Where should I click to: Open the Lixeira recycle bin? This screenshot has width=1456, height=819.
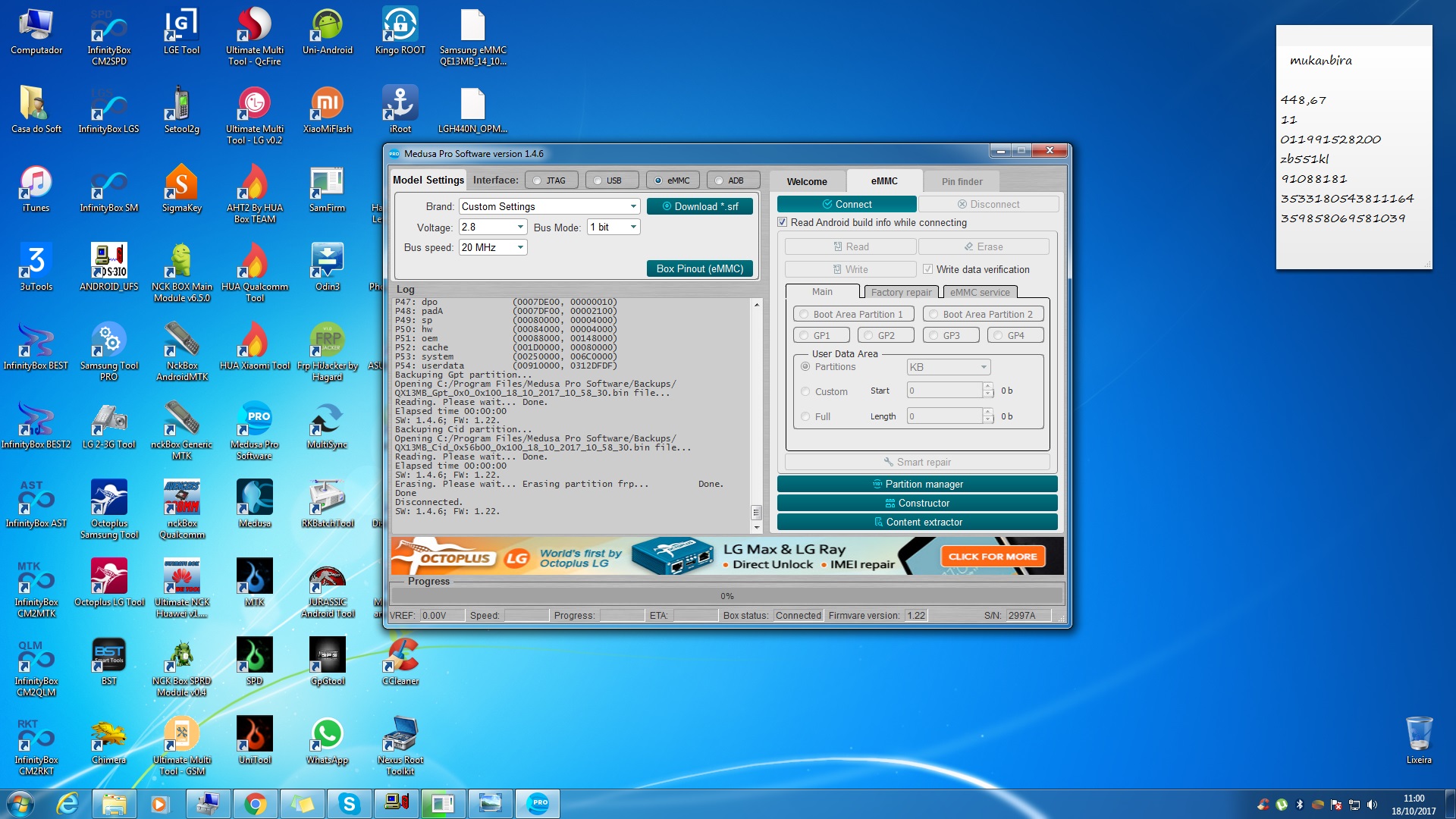(x=1418, y=741)
